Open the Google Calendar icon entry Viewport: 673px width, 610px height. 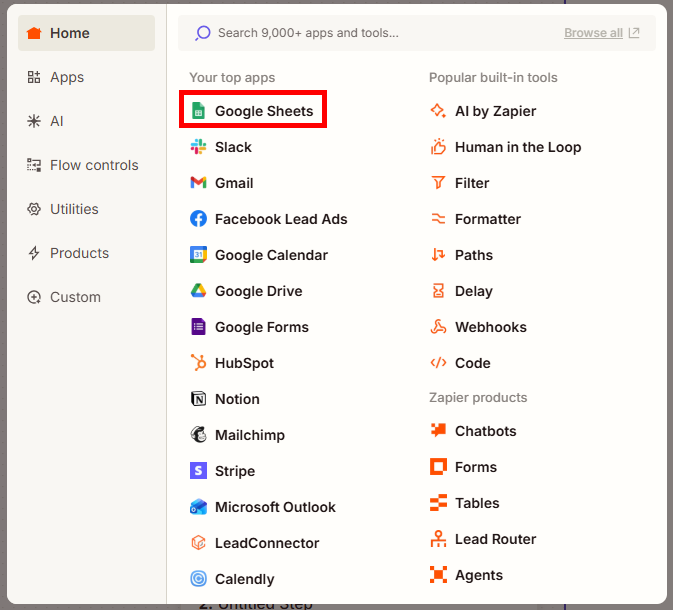(198, 255)
